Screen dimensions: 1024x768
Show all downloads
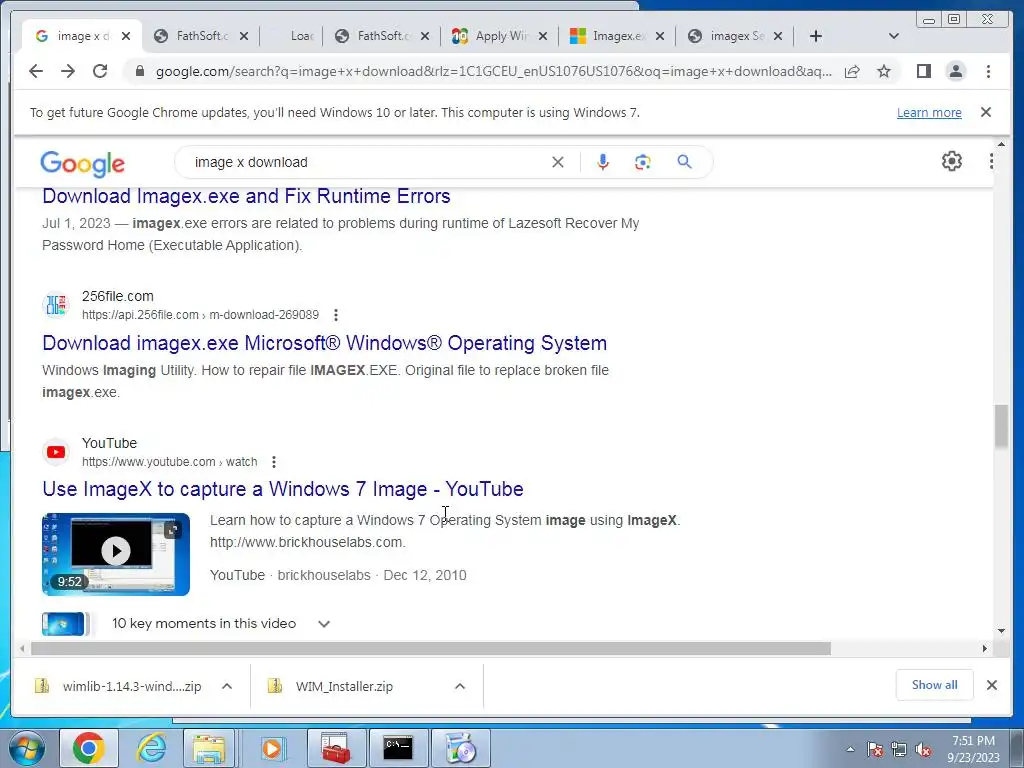[935, 685]
